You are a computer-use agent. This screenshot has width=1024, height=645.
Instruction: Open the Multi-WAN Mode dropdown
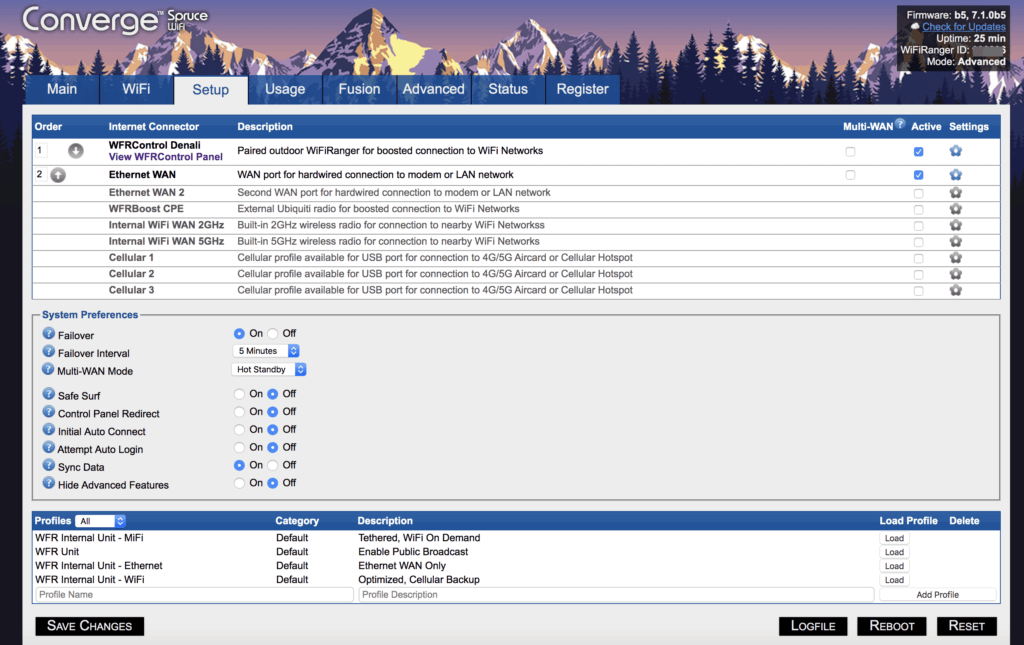(269, 370)
